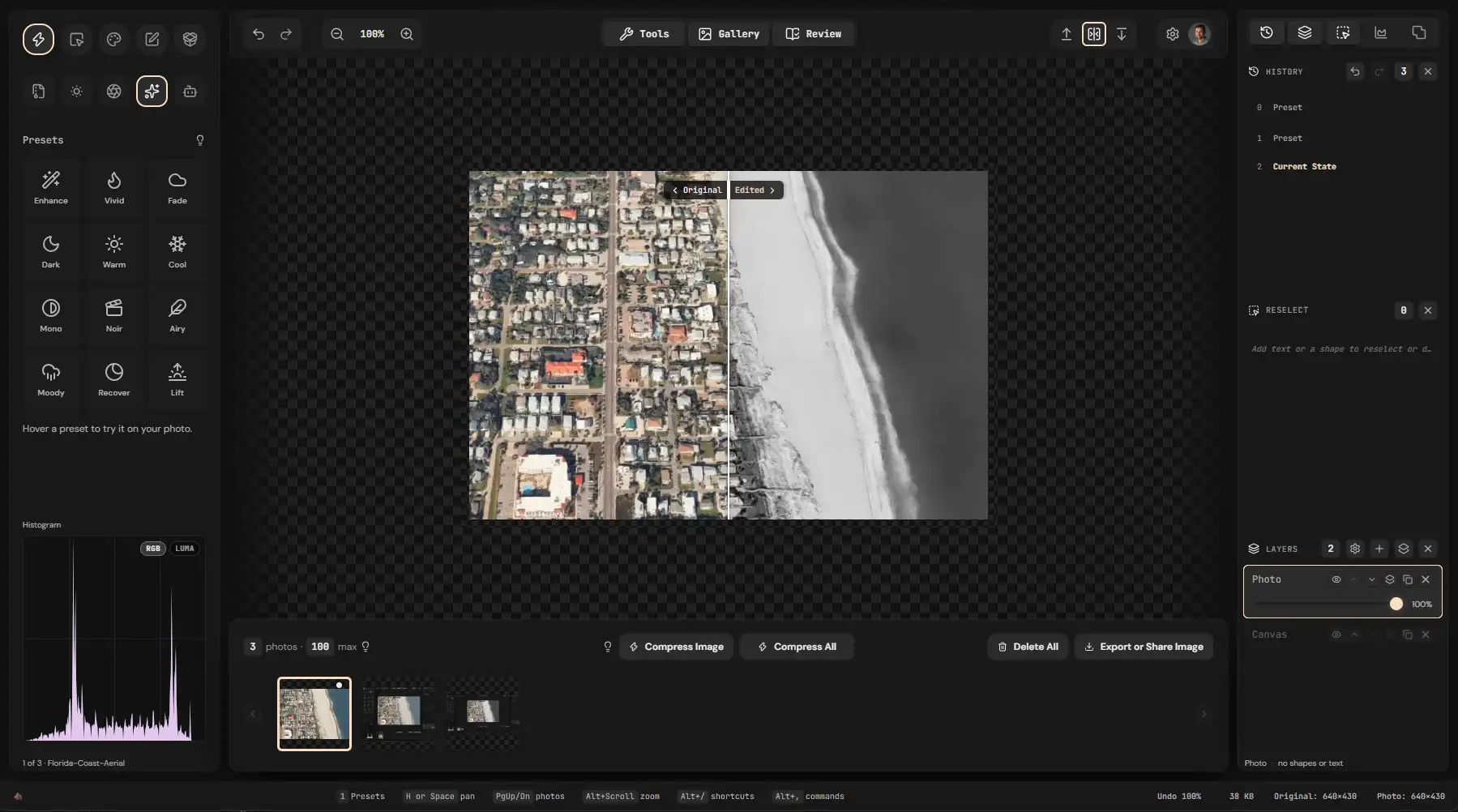Screen dimensions: 1458x812
Task: Switch histogram to RGB mode
Action: (x=152, y=549)
